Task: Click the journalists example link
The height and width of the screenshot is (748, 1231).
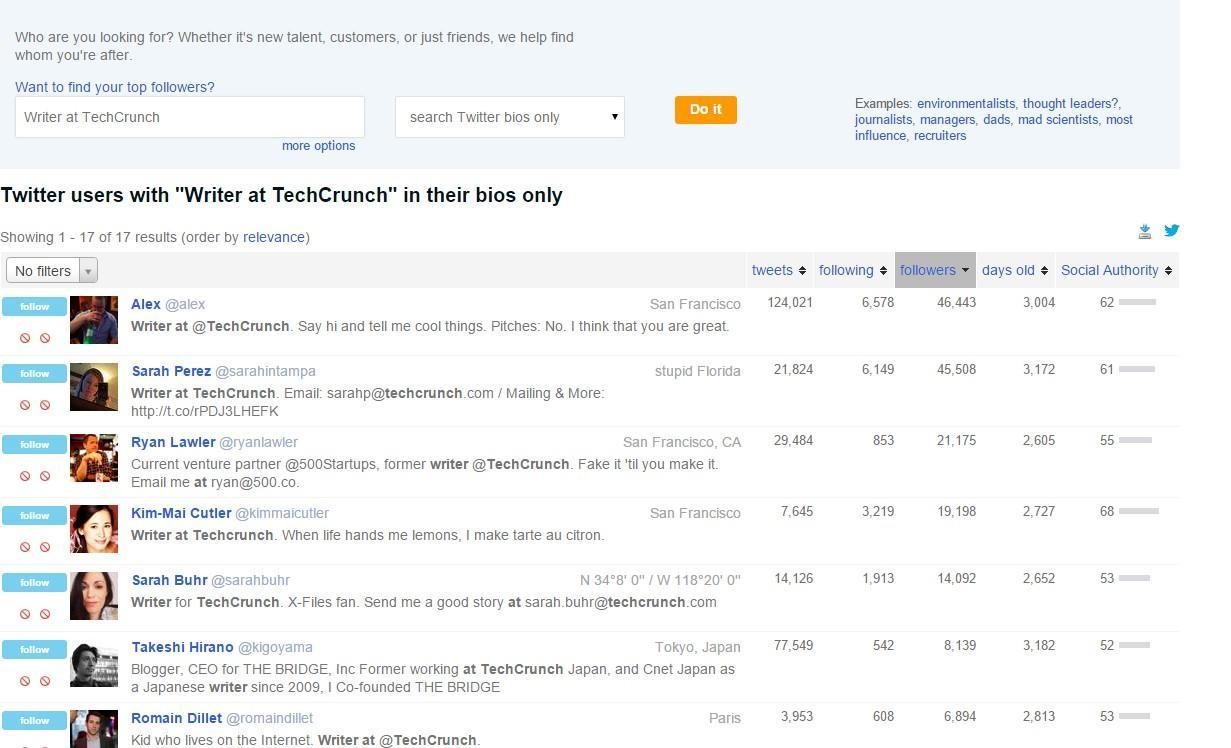Action: click(x=883, y=120)
